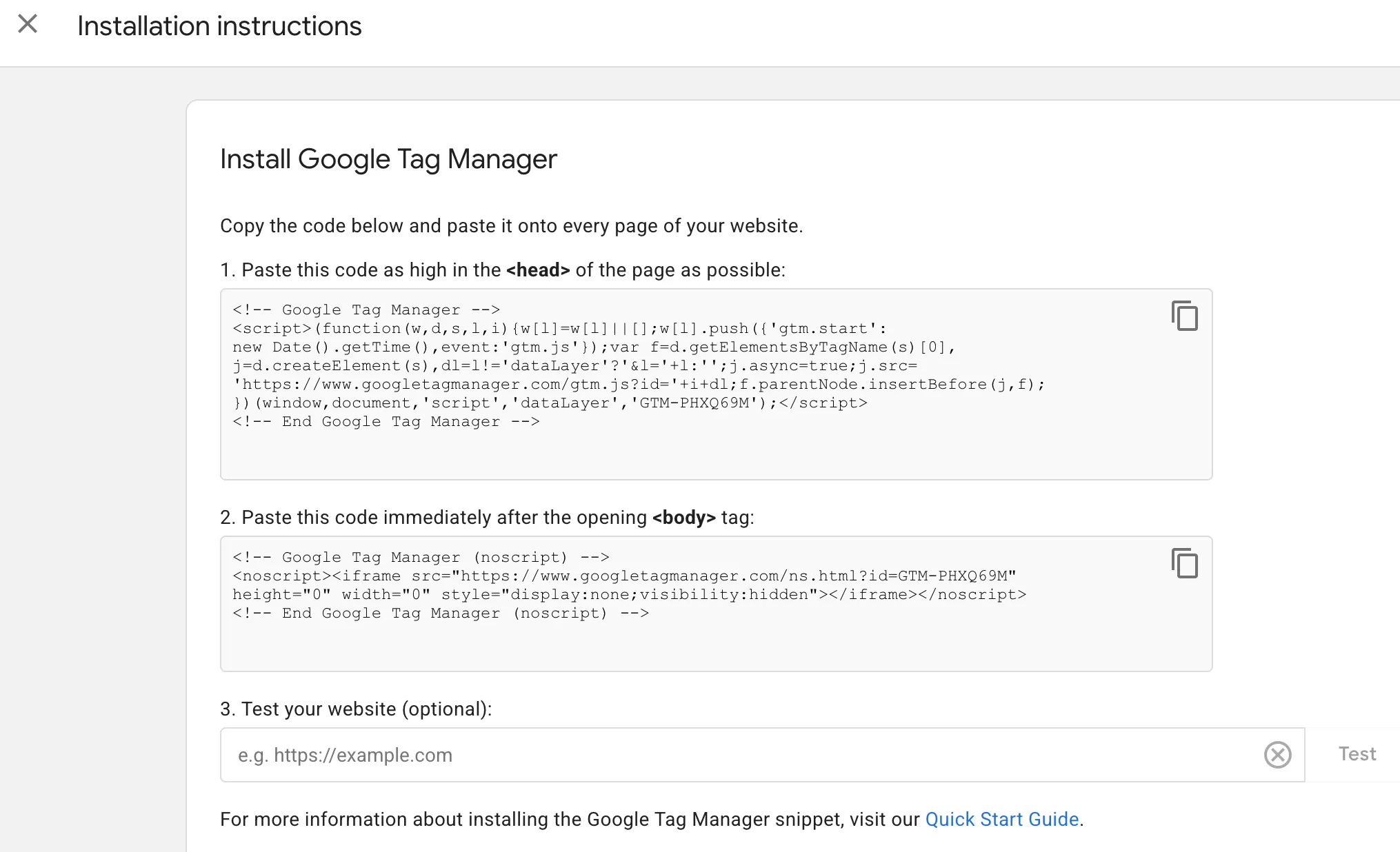Clear the test website URL field
Viewport: 1400px width, 852px height.
(1277, 754)
